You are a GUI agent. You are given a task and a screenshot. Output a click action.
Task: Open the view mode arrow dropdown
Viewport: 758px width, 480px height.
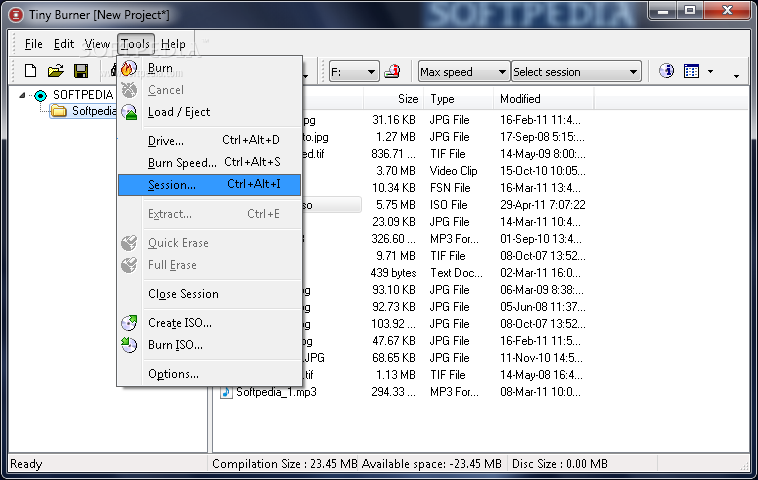(710, 72)
